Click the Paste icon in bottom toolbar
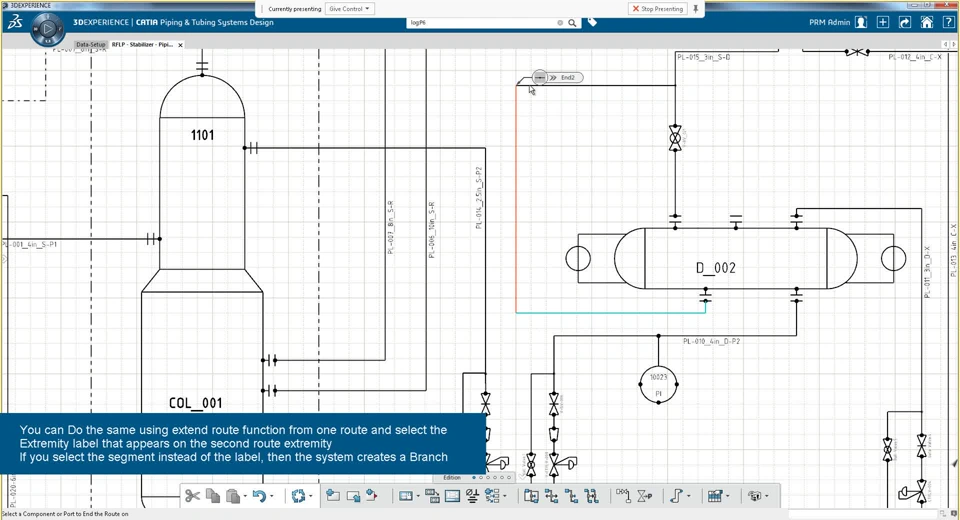Viewport: 960px width, 520px height. (233, 496)
